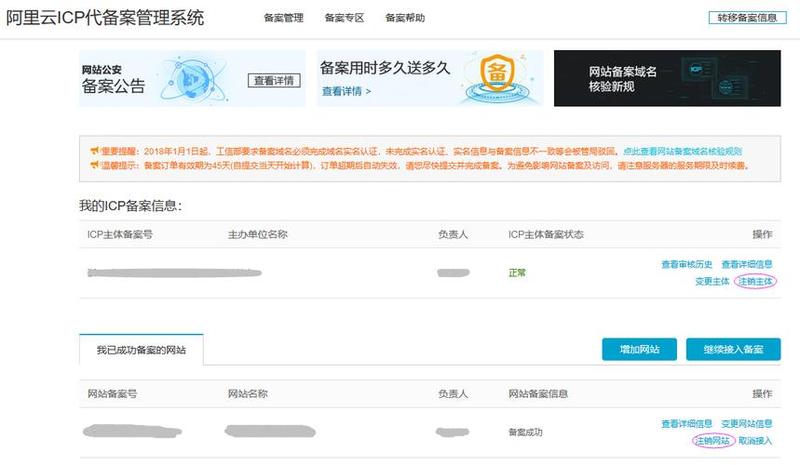Click the ICP主体备案状态 column header
800x465 pixels.
[546, 234]
